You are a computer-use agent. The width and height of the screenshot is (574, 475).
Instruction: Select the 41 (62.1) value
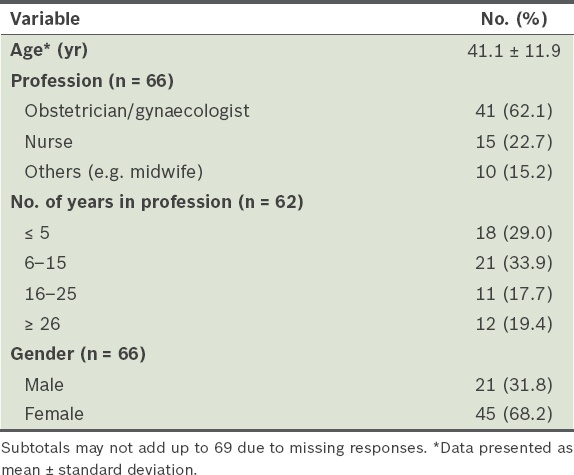pos(514,111)
